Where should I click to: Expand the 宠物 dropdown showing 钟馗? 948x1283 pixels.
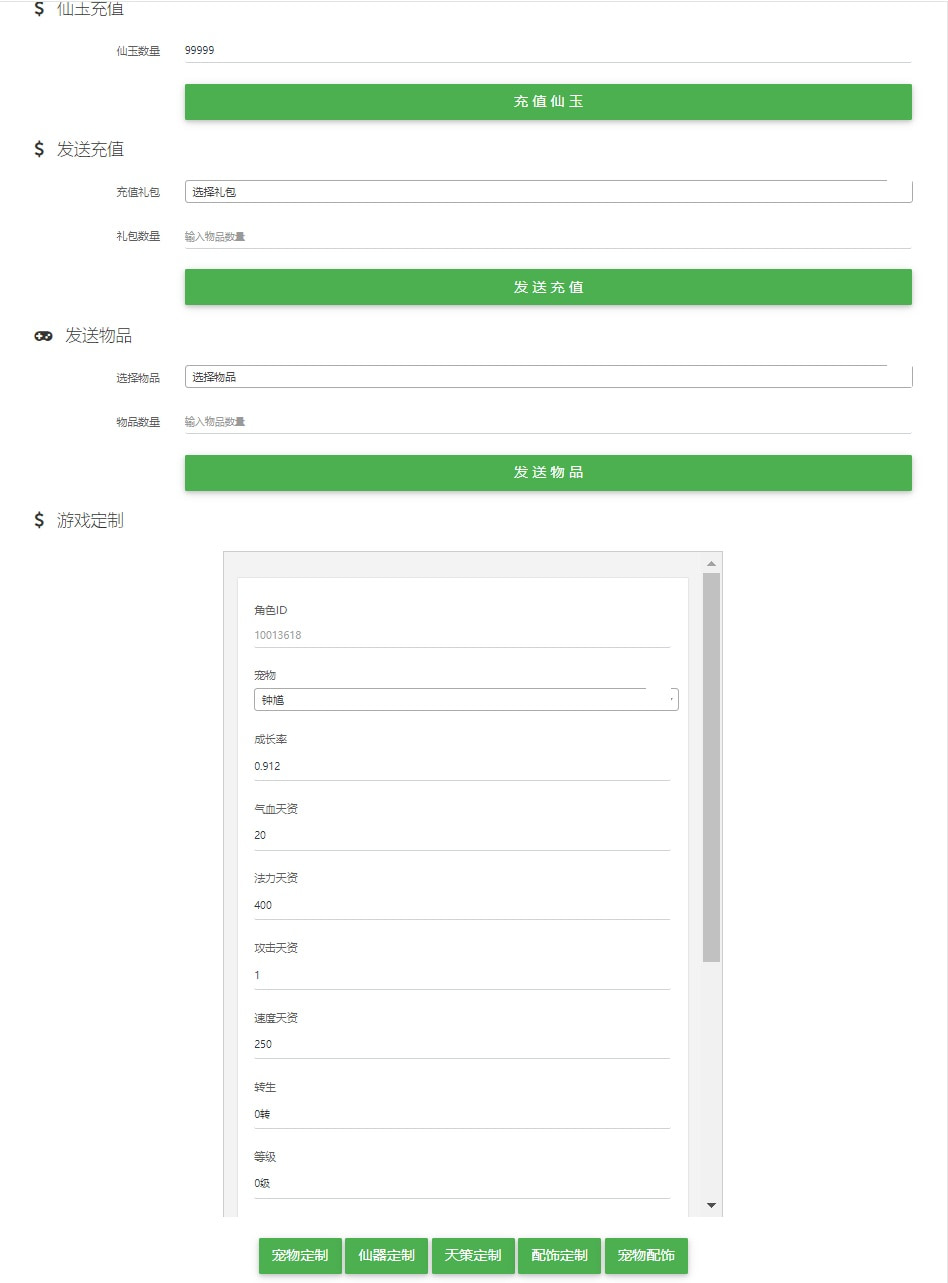click(466, 700)
